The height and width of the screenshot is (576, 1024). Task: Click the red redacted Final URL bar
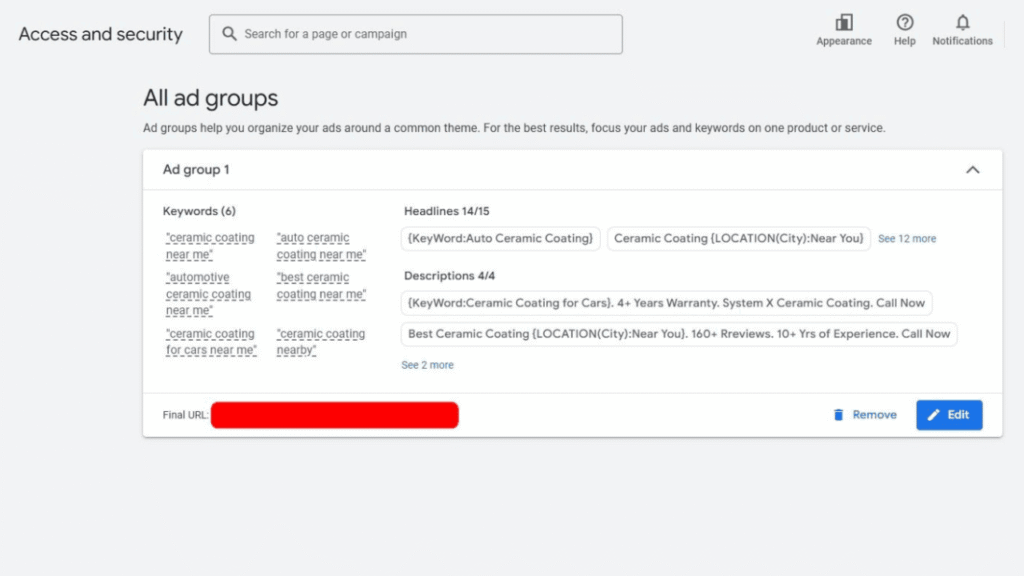(x=334, y=414)
